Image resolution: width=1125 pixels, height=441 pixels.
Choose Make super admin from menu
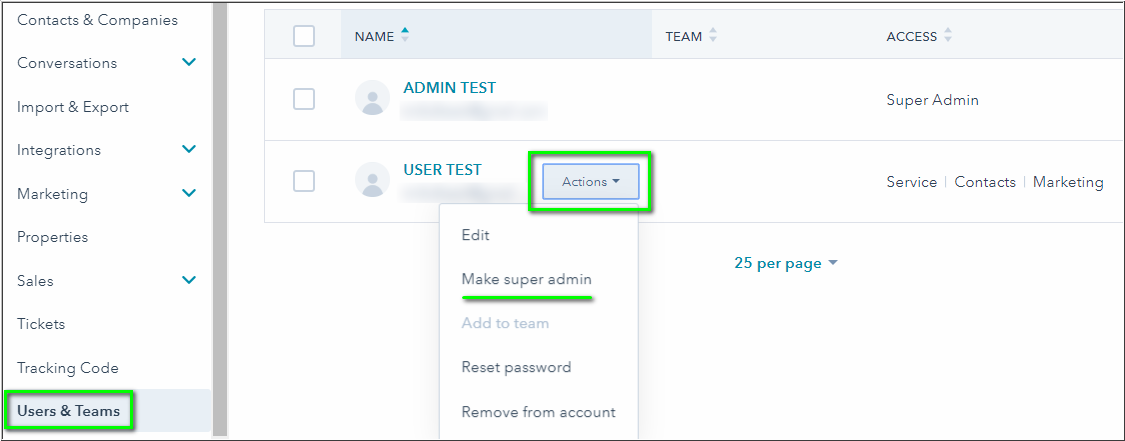(526, 279)
